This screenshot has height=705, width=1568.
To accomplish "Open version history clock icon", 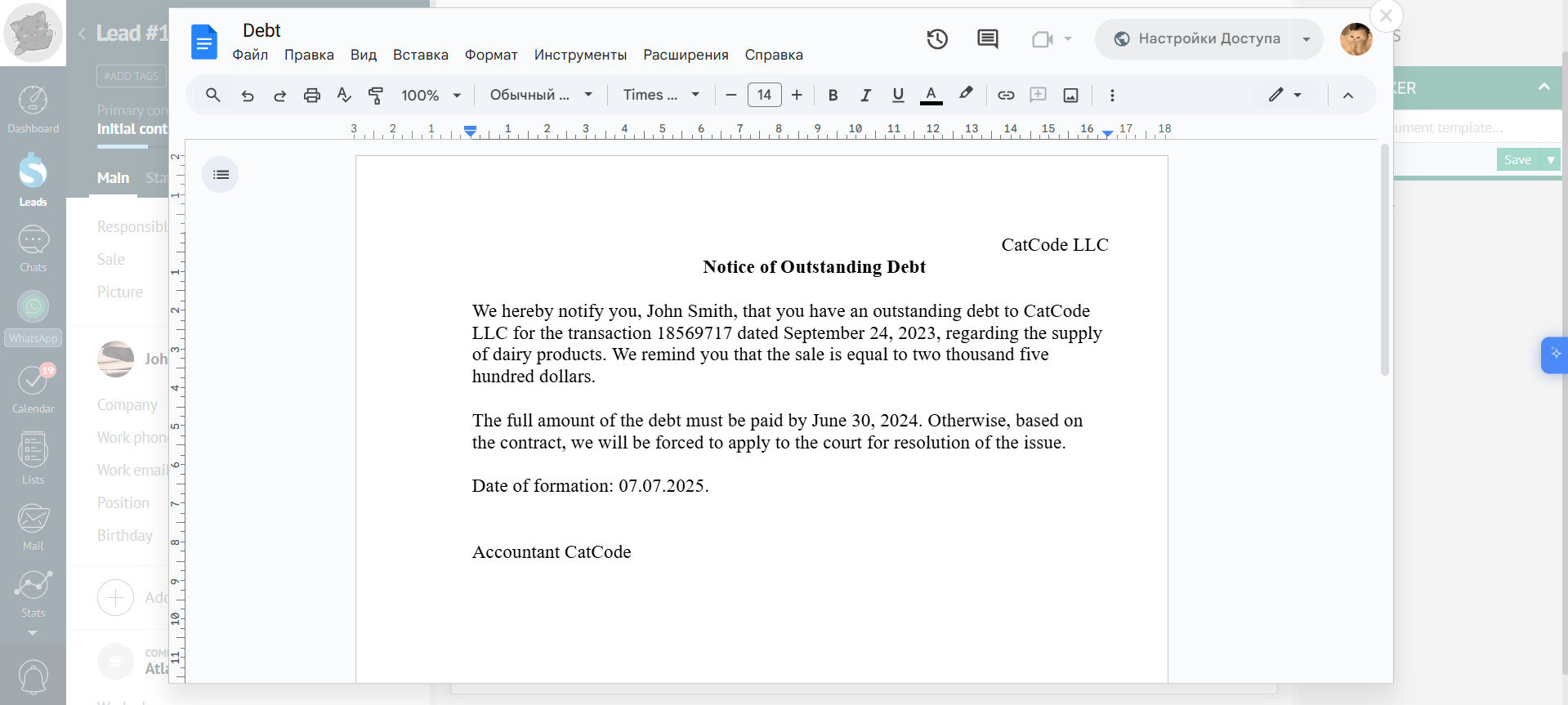I will pyautogui.click(x=937, y=39).
